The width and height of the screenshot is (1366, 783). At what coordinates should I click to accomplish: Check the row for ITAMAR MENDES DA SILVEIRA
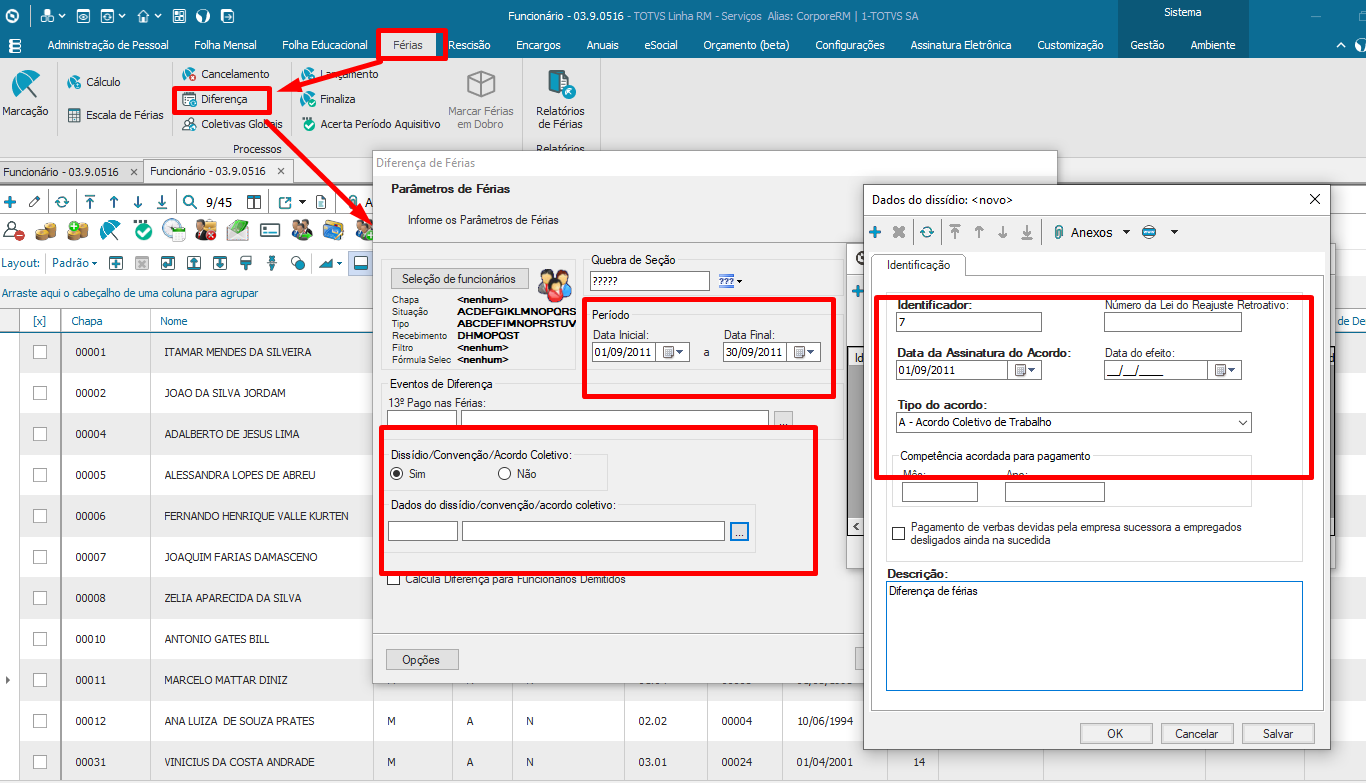40,352
